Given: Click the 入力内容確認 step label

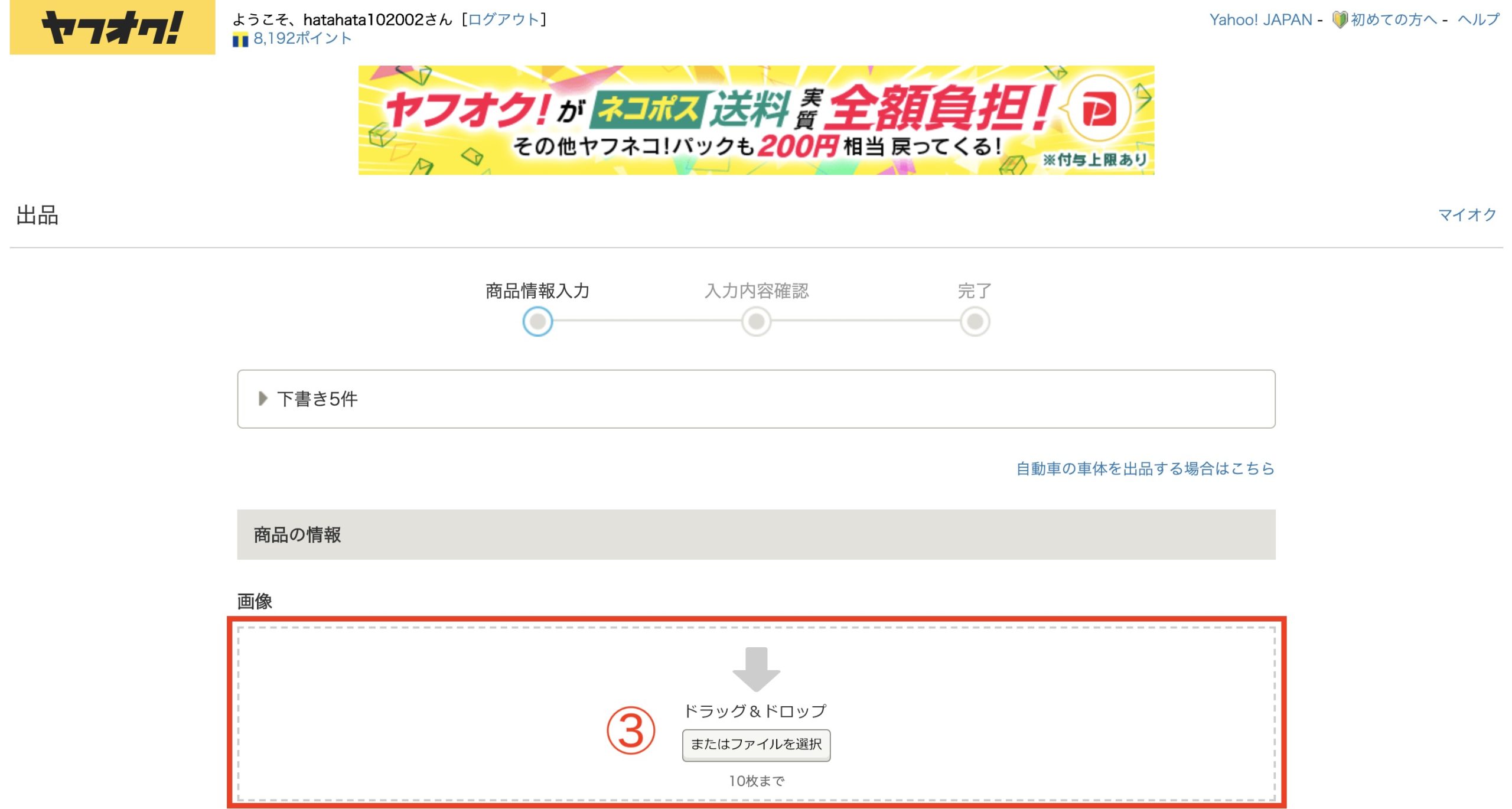Looking at the screenshot, I should coord(756,291).
